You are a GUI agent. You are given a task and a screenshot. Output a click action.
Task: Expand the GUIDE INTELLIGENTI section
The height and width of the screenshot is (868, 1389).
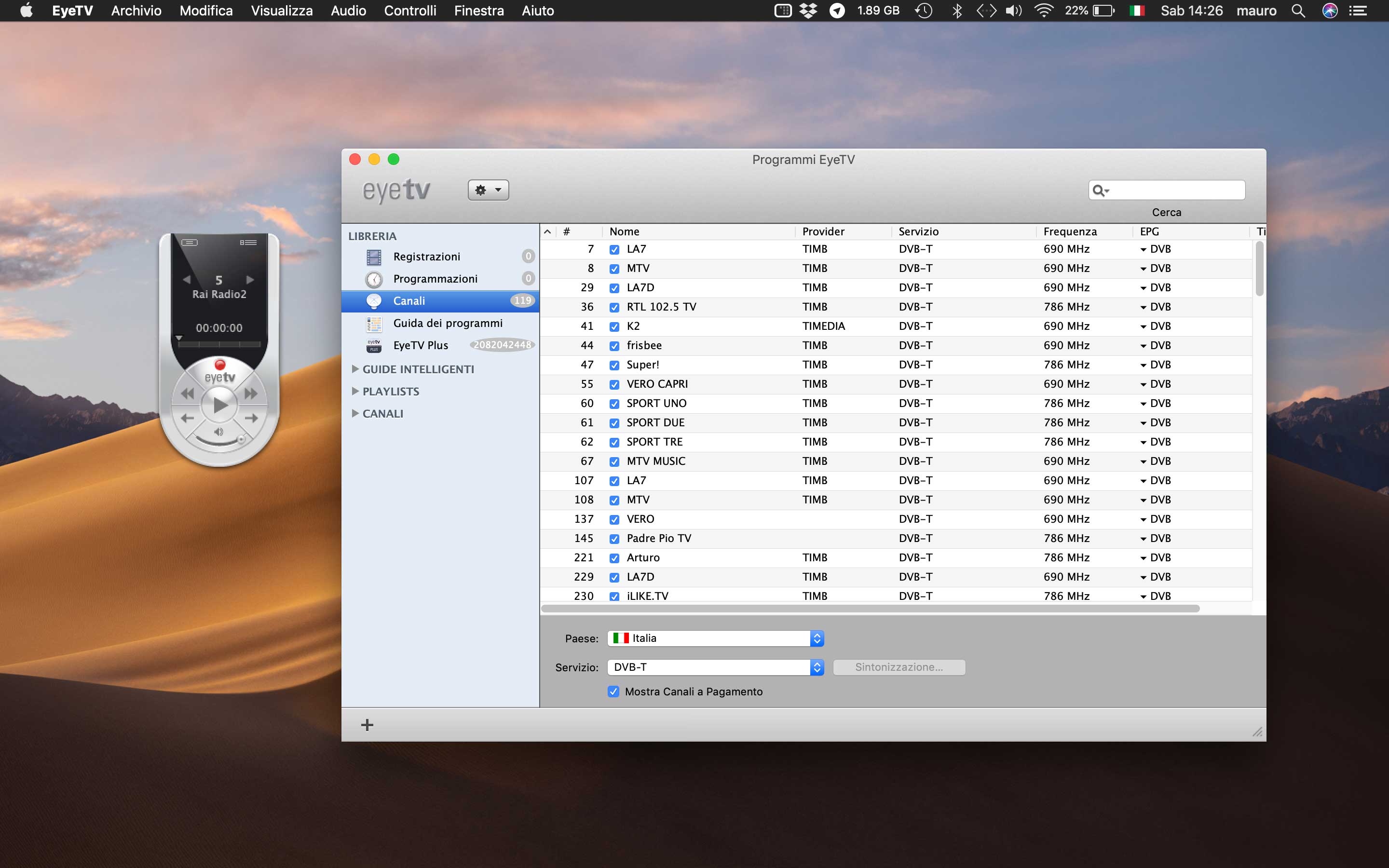click(x=355, y=369)
